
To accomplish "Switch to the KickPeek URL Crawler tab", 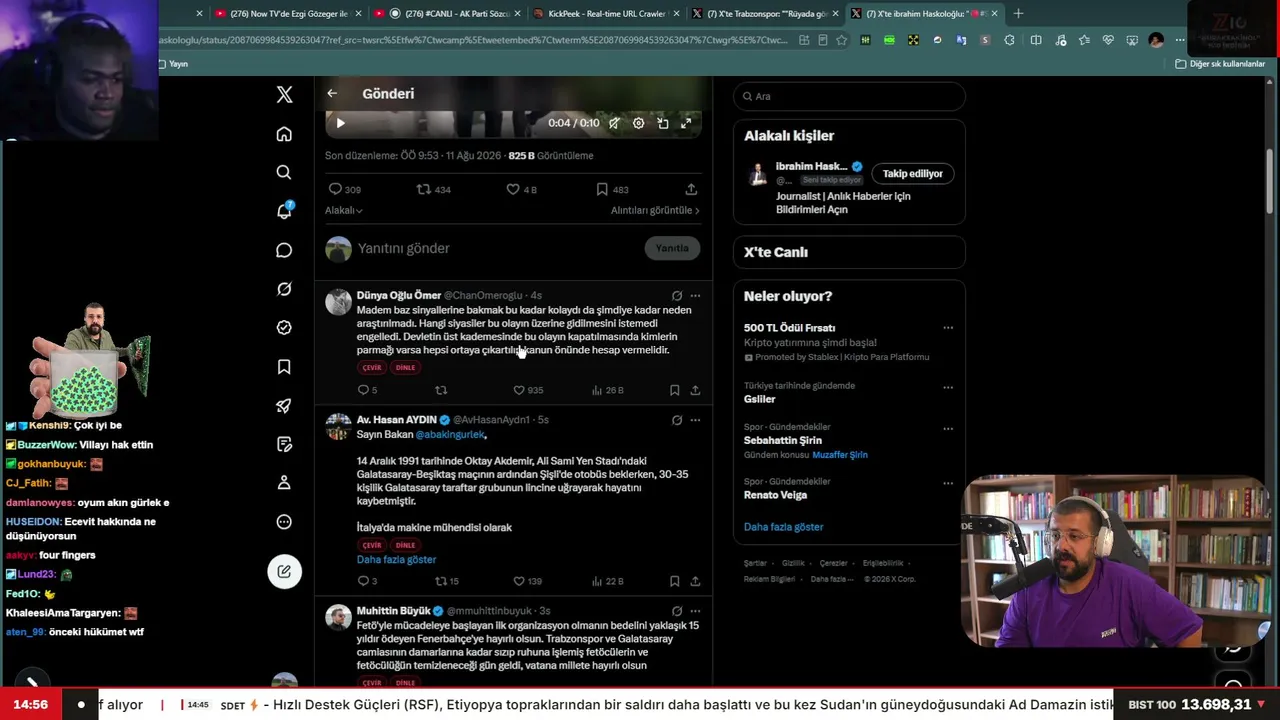I will coord(608,14).
